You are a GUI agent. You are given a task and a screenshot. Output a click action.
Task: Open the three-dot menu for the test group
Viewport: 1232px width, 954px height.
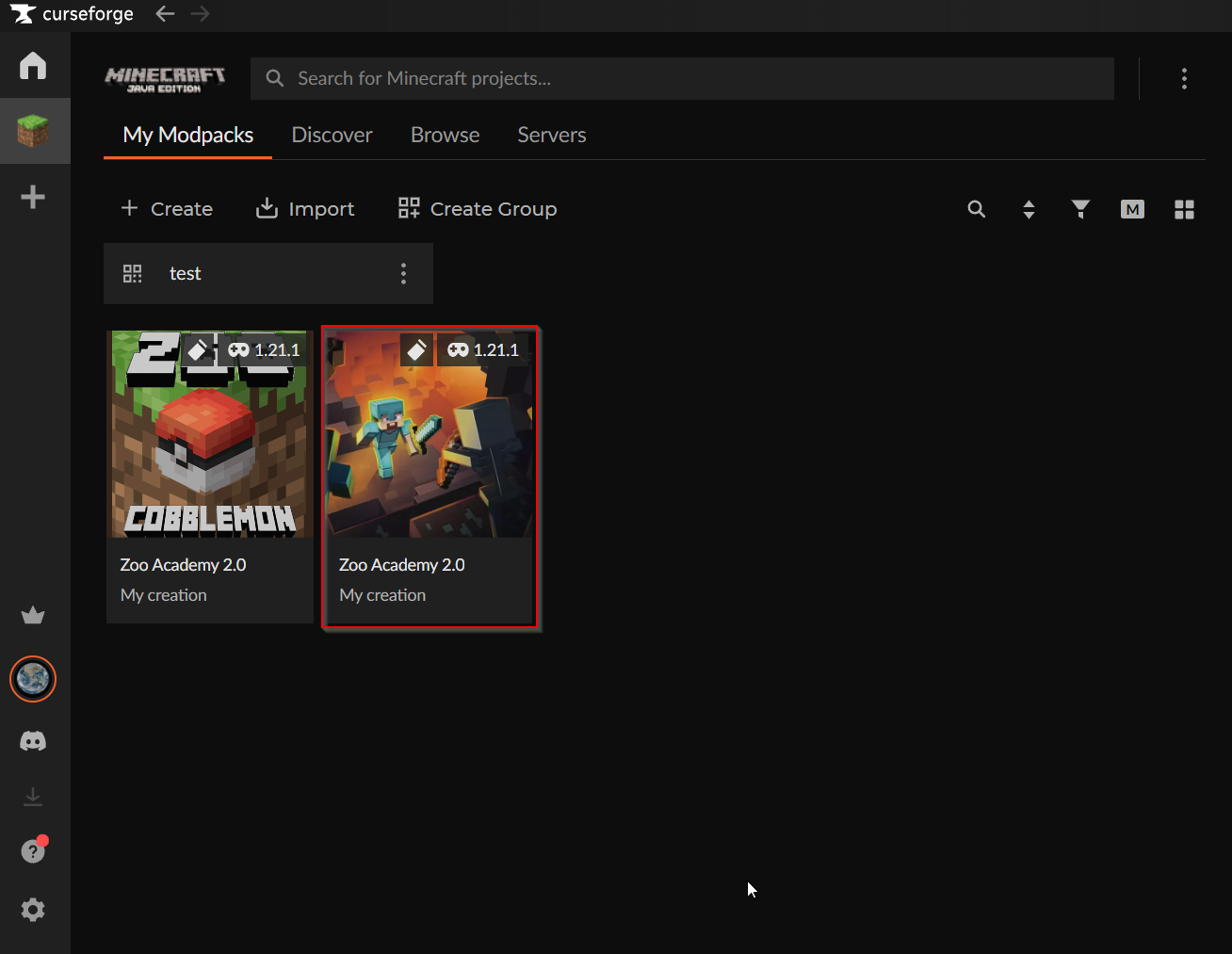[403, 273]
